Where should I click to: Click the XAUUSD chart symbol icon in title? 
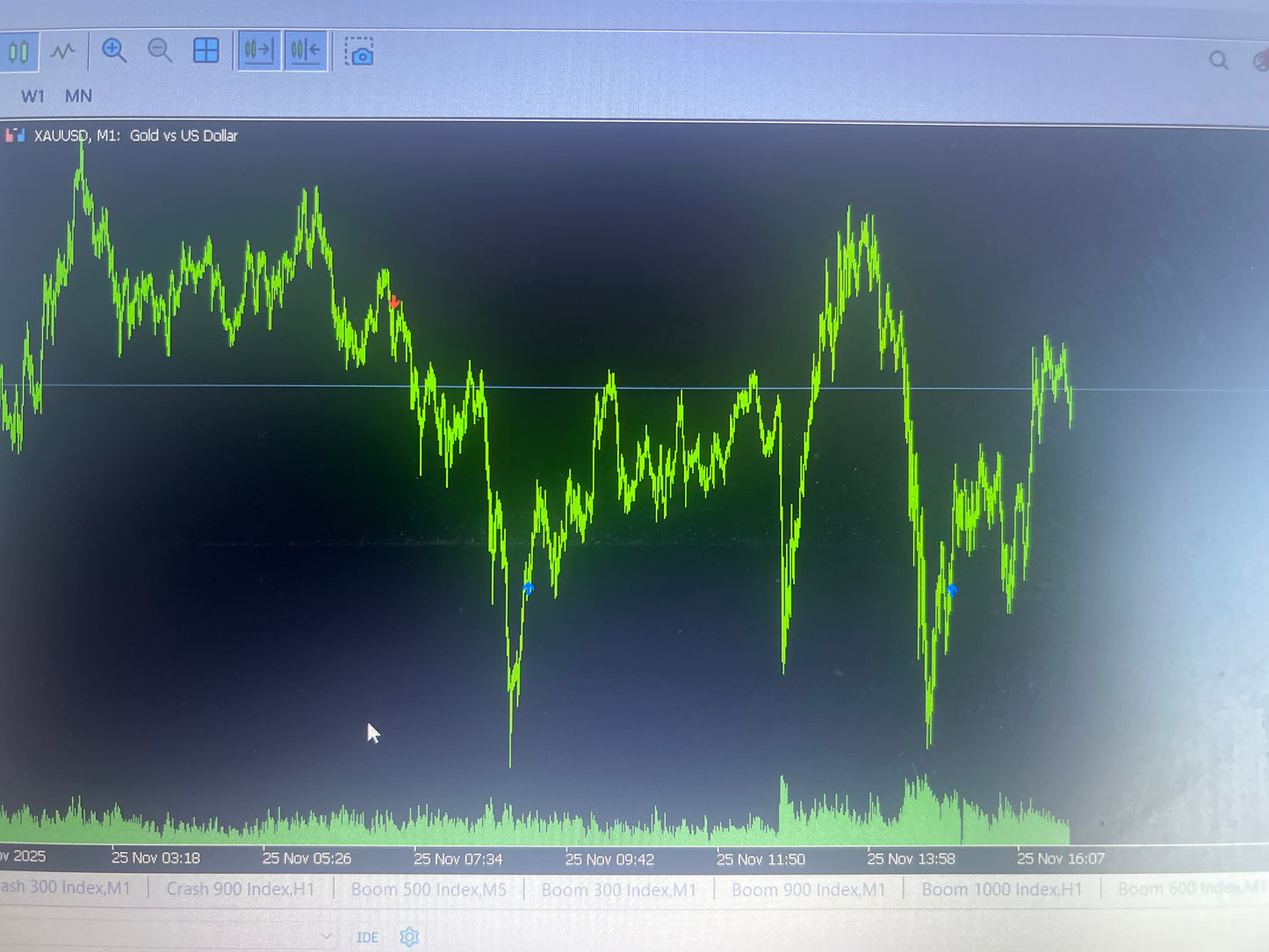pyautogui.click(x=15, y=135)
